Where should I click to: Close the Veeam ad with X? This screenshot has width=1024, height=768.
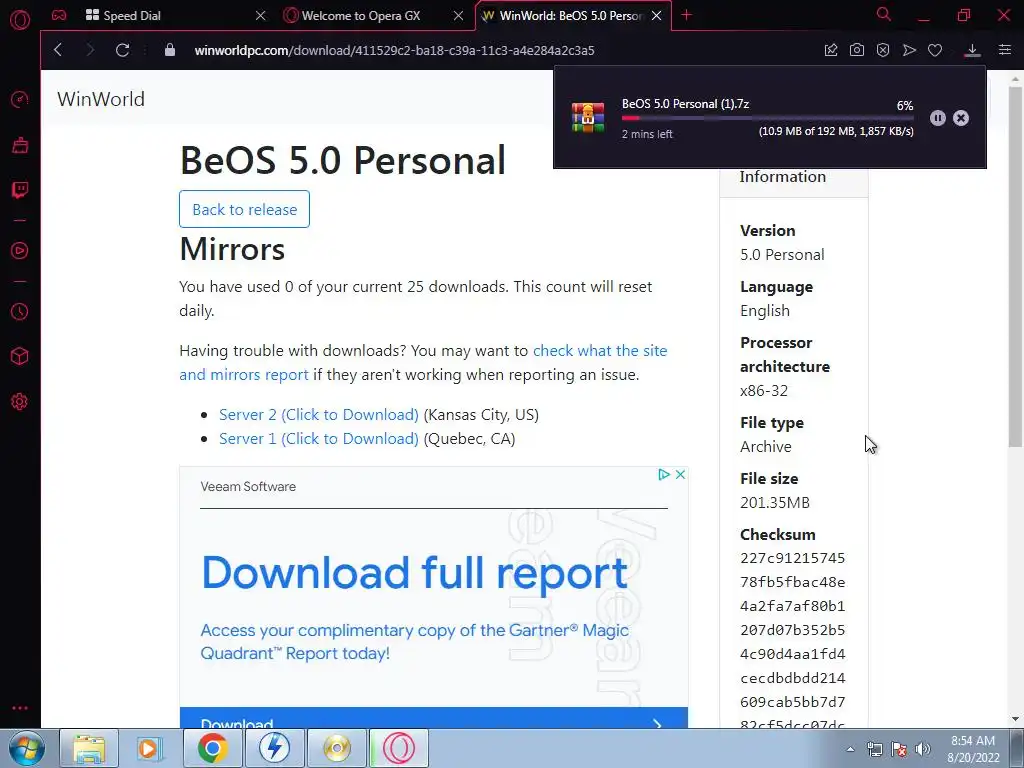pos(680,474)
